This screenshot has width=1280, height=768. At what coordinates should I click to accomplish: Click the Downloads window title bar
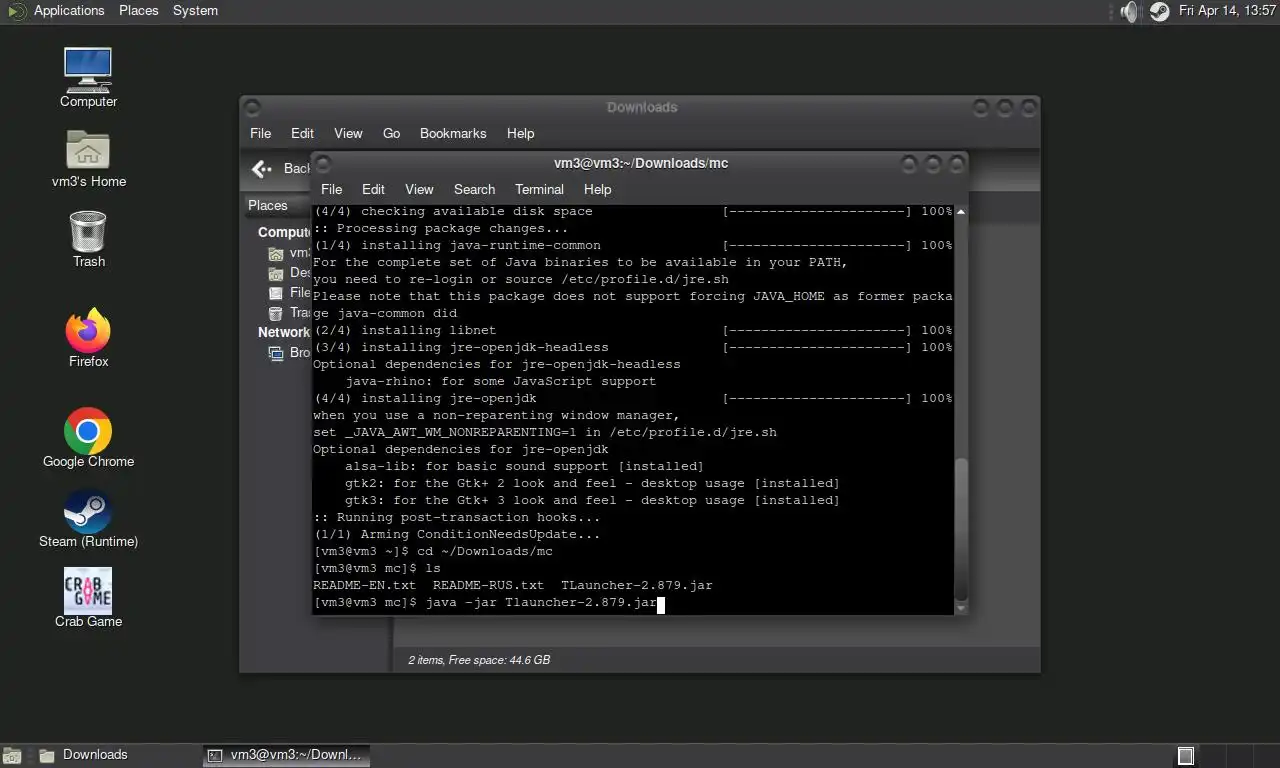[x=641, y=107]
